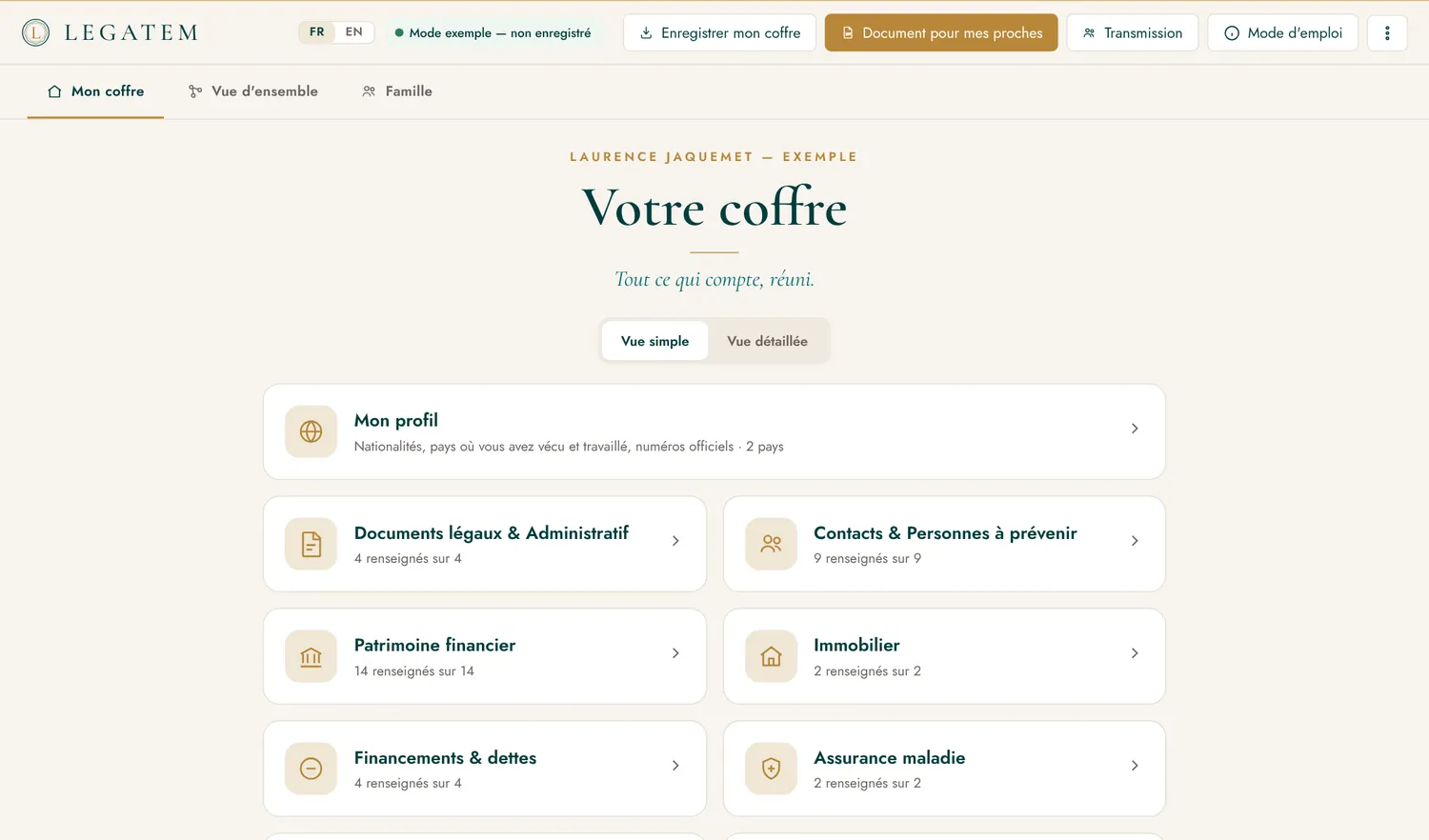This screenshot has width=1429, height=840.
Task: Click '9 renseignés sur 9' text
Action: [x=867, y=559]
